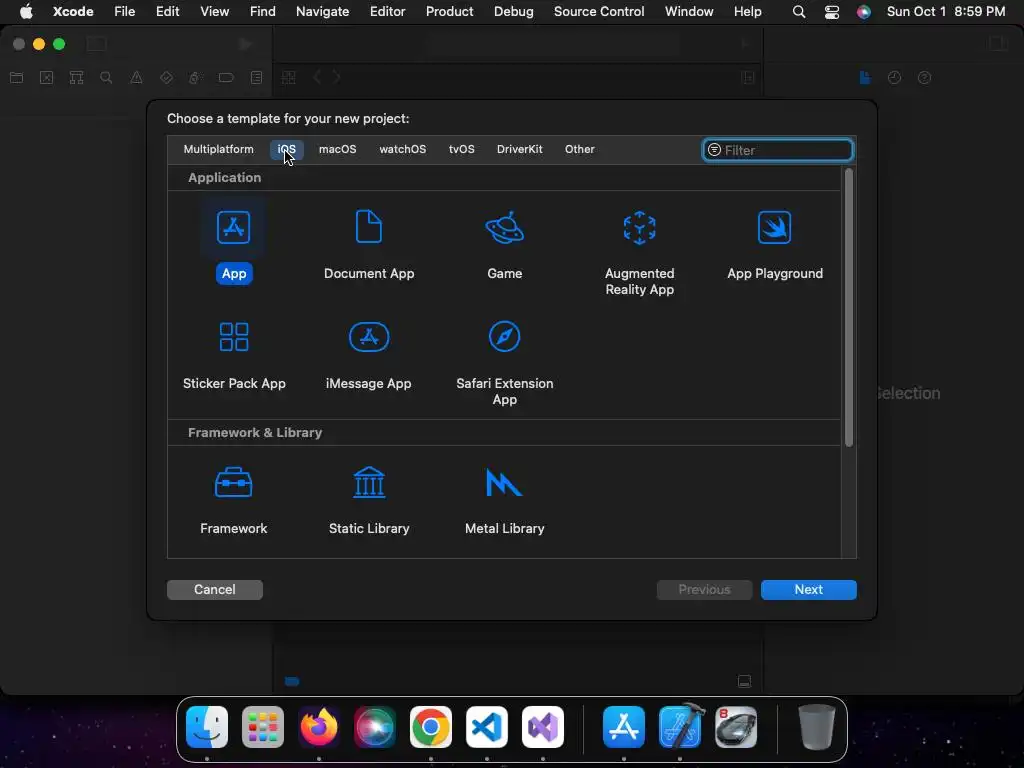Select the iOS platform tab
1024x768 pixels.
pos(286,149)
